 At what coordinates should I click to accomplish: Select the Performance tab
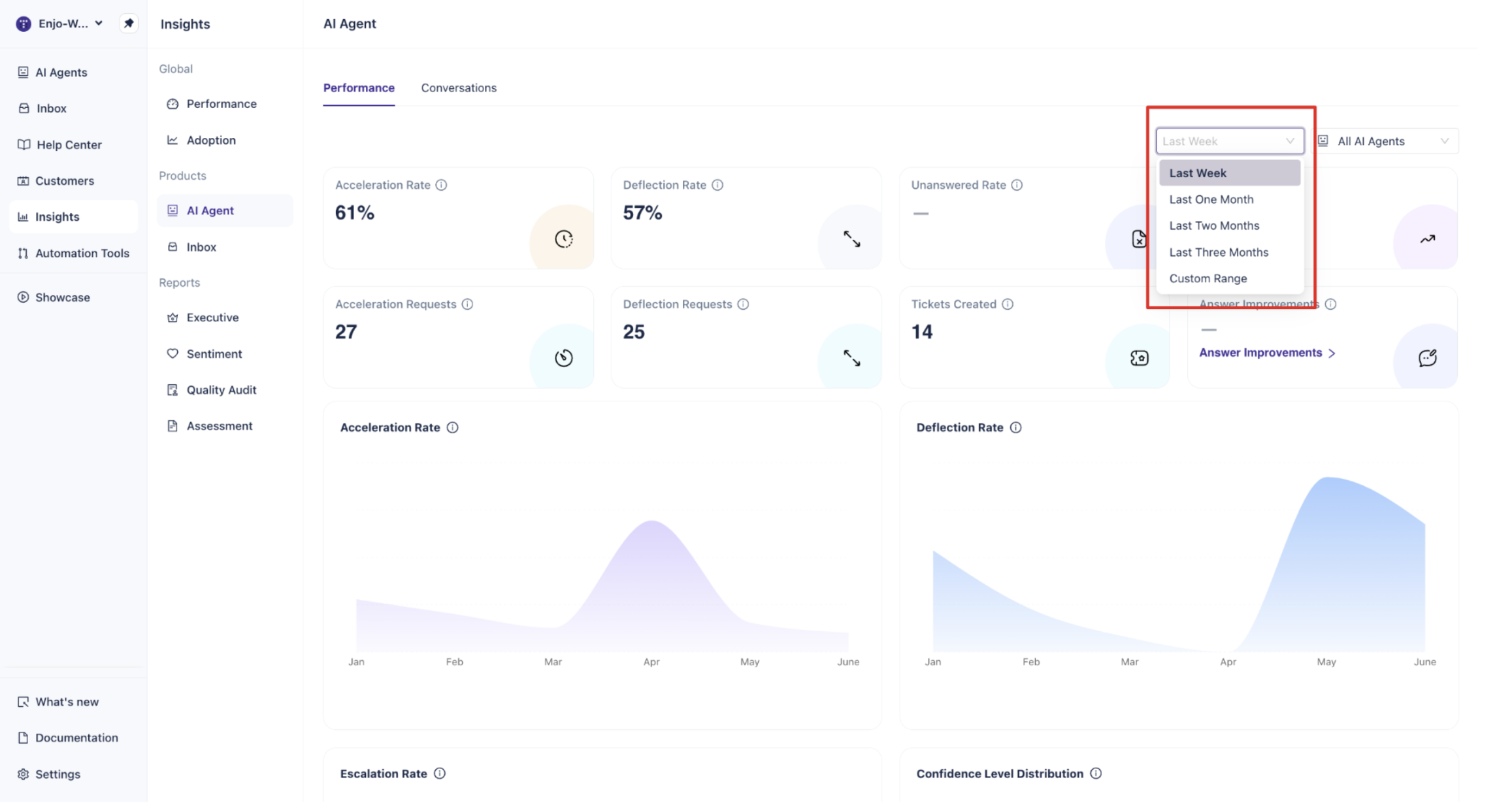(x=359, y=88)
